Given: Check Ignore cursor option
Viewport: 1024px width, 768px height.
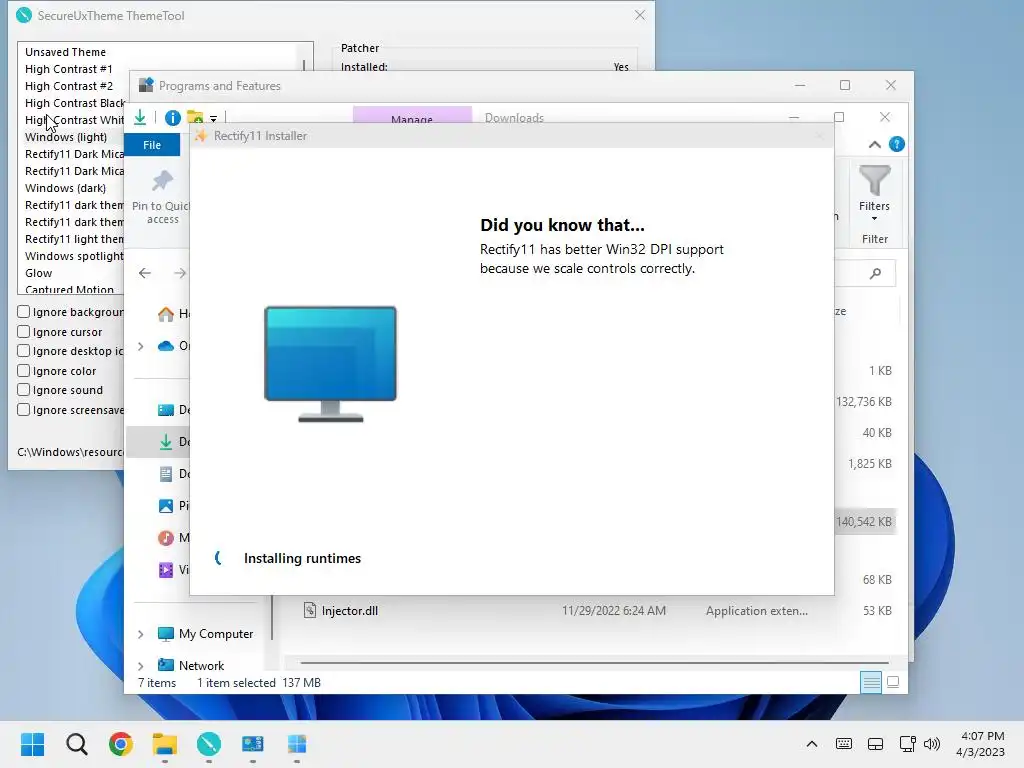Looking at the screenshot, I should (24, 331).
